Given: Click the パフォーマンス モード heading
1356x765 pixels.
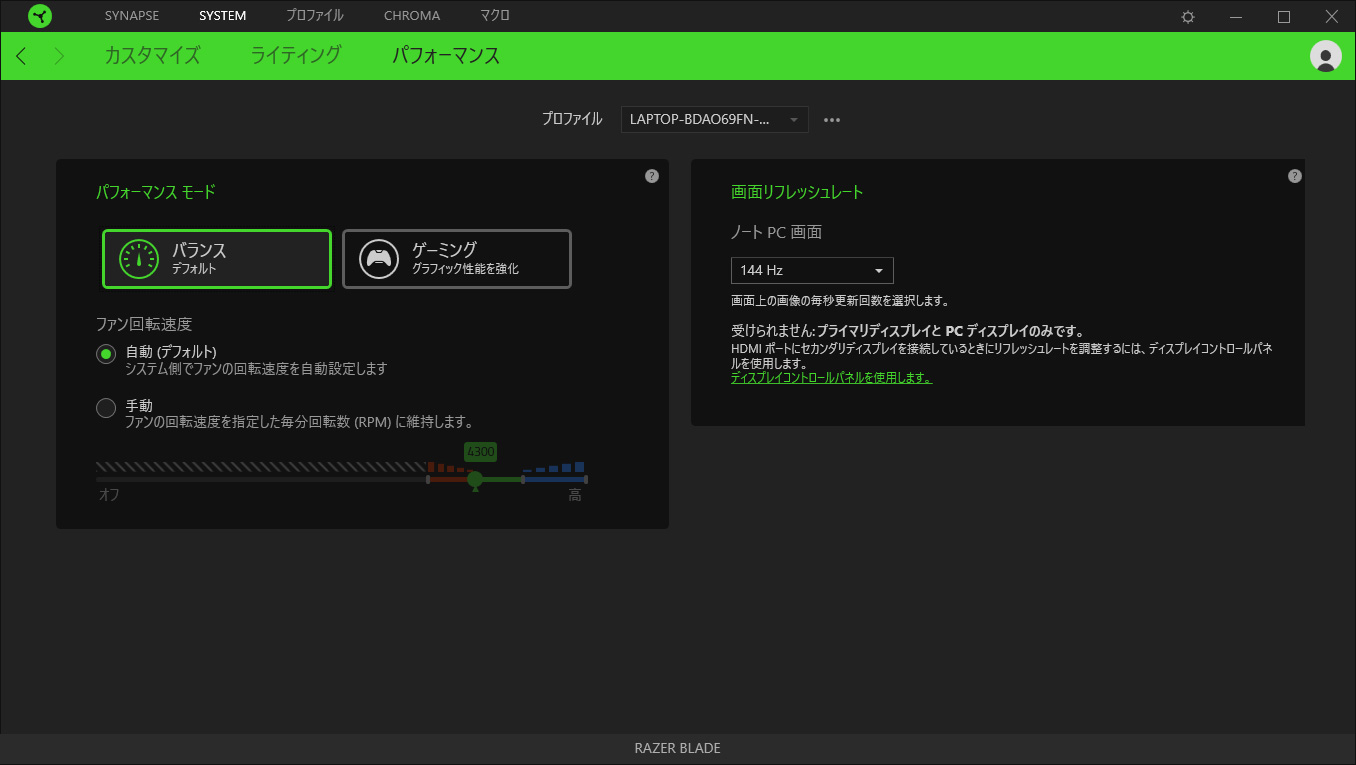Looking at the screenshot, I should [x=156, y=192].
